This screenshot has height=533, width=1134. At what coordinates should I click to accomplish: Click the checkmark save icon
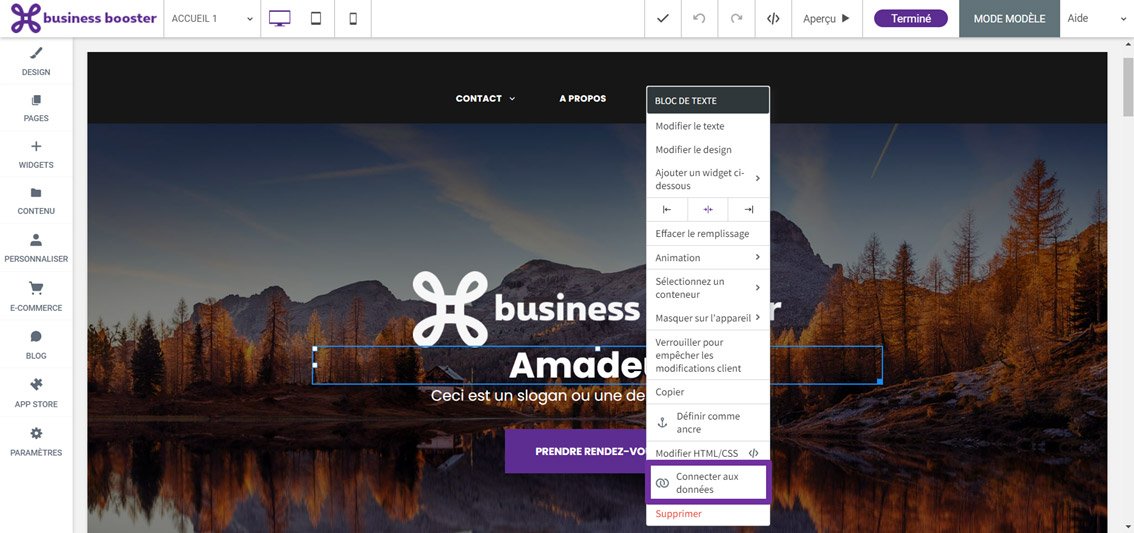[662, 19]
